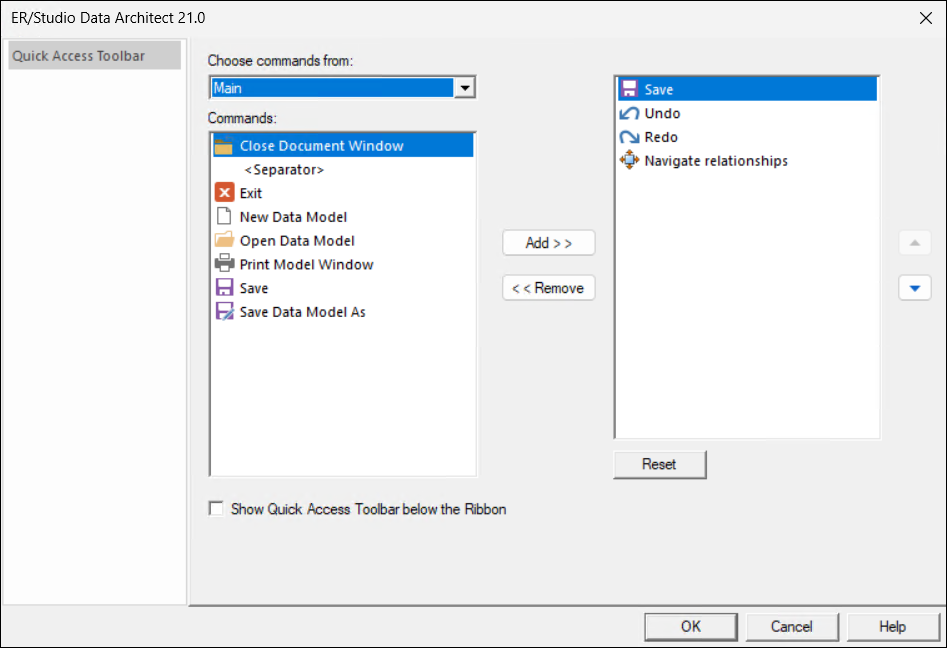Select Redo in the toolbar list
This screenshot has height=648, width=947.
coord(661,137)
